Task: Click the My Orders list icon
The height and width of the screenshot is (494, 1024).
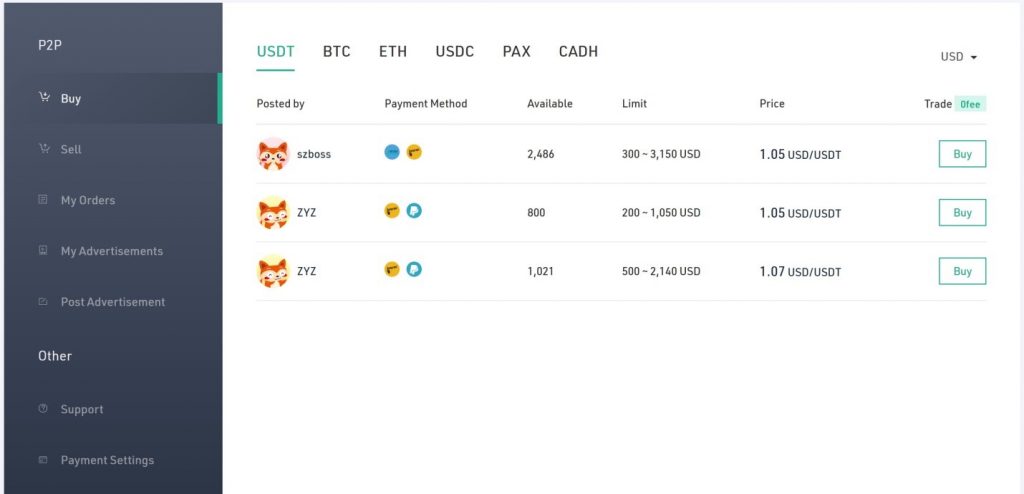Action: coord(43,200)
